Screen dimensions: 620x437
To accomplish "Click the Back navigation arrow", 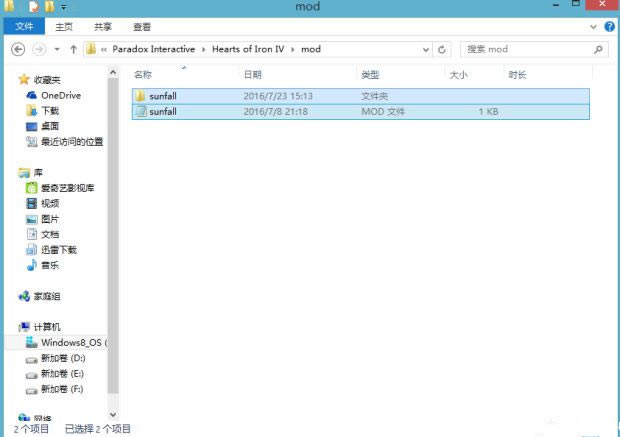I will click(18, 48).
